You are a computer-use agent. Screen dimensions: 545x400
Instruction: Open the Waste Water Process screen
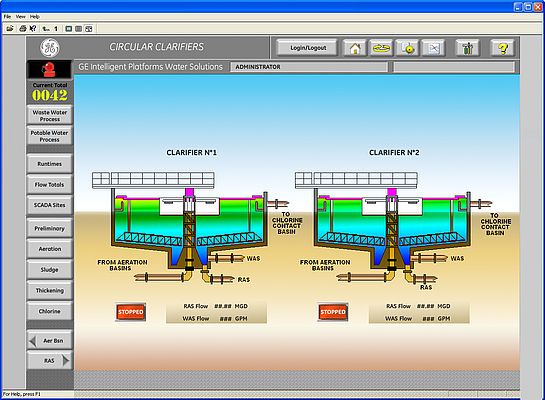coord(50,115)
